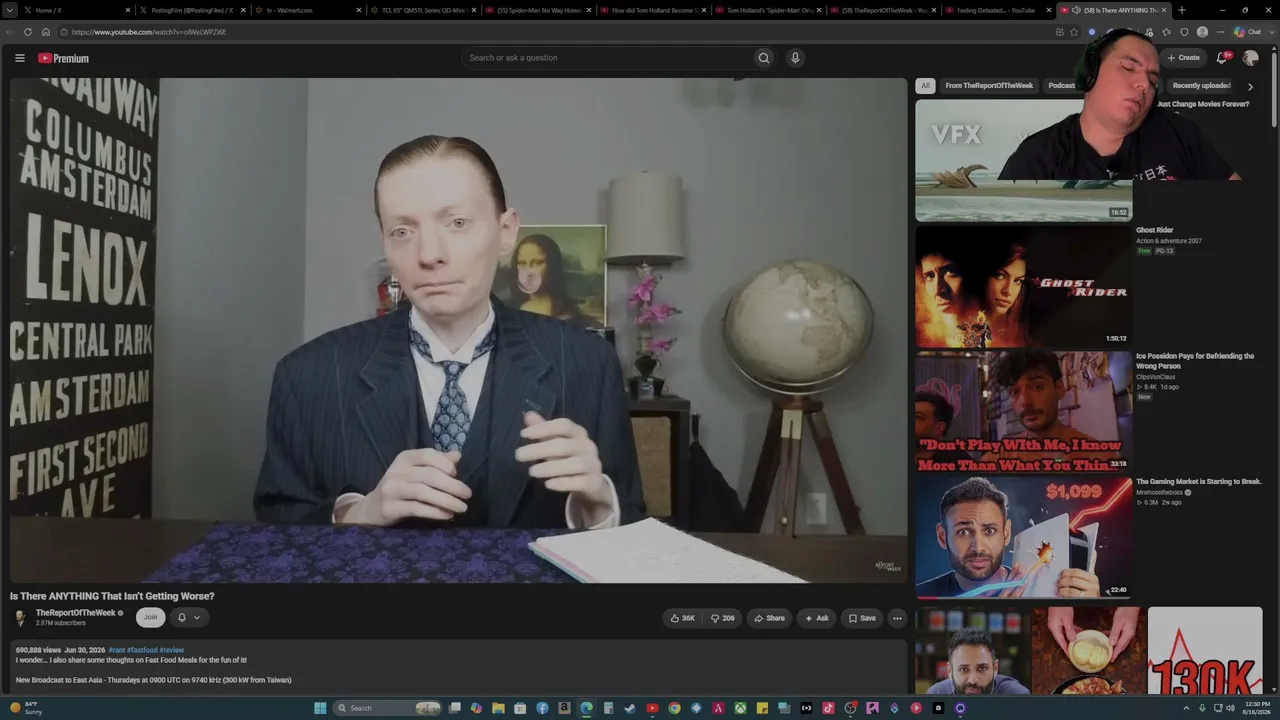This screenshot has width=1280, height=720.
Task: Click the taskbar volume speaker icon
Action: pyautogui.click(x=1231, y=708)
